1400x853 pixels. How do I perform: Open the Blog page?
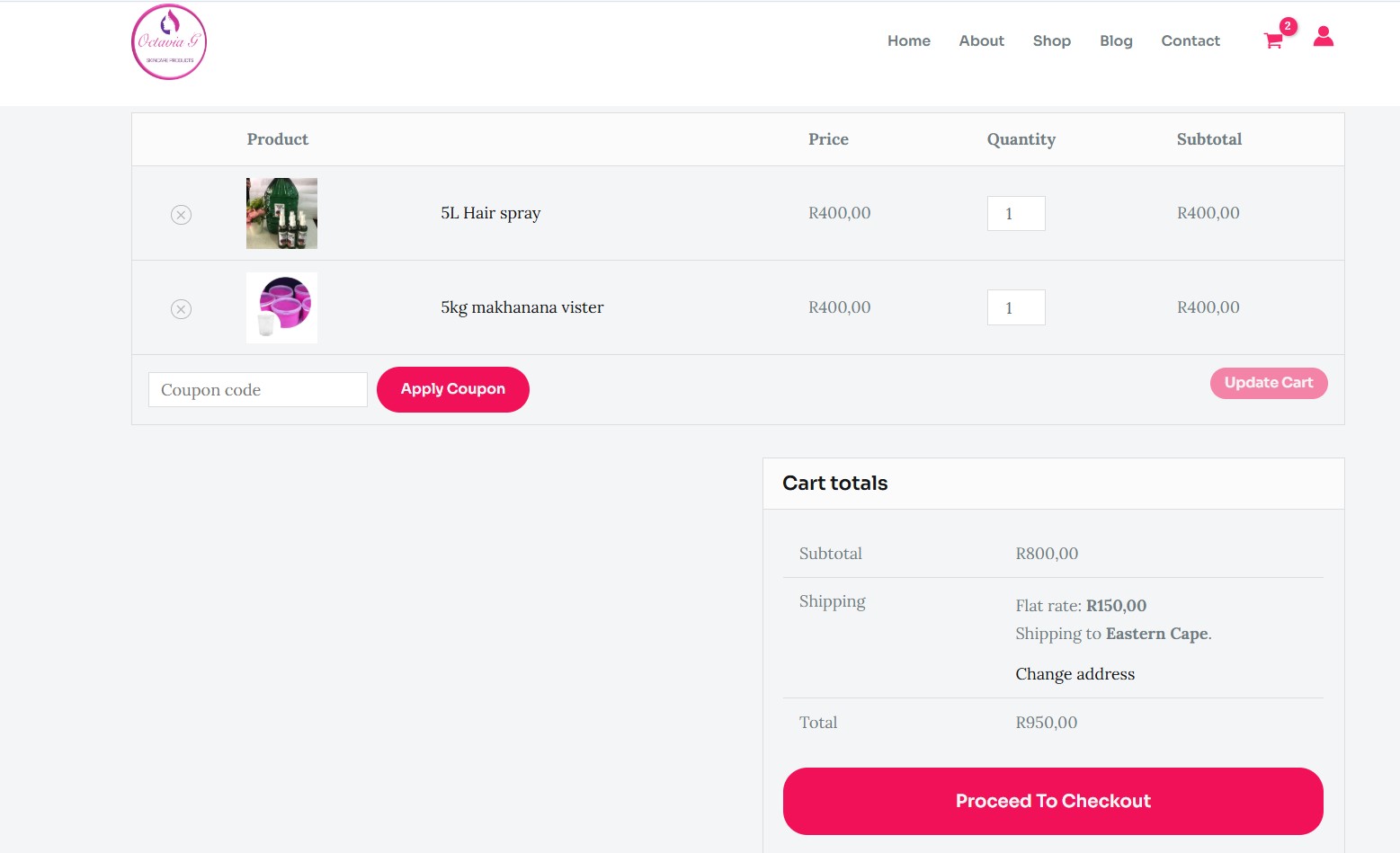[x=1116, y=40]
